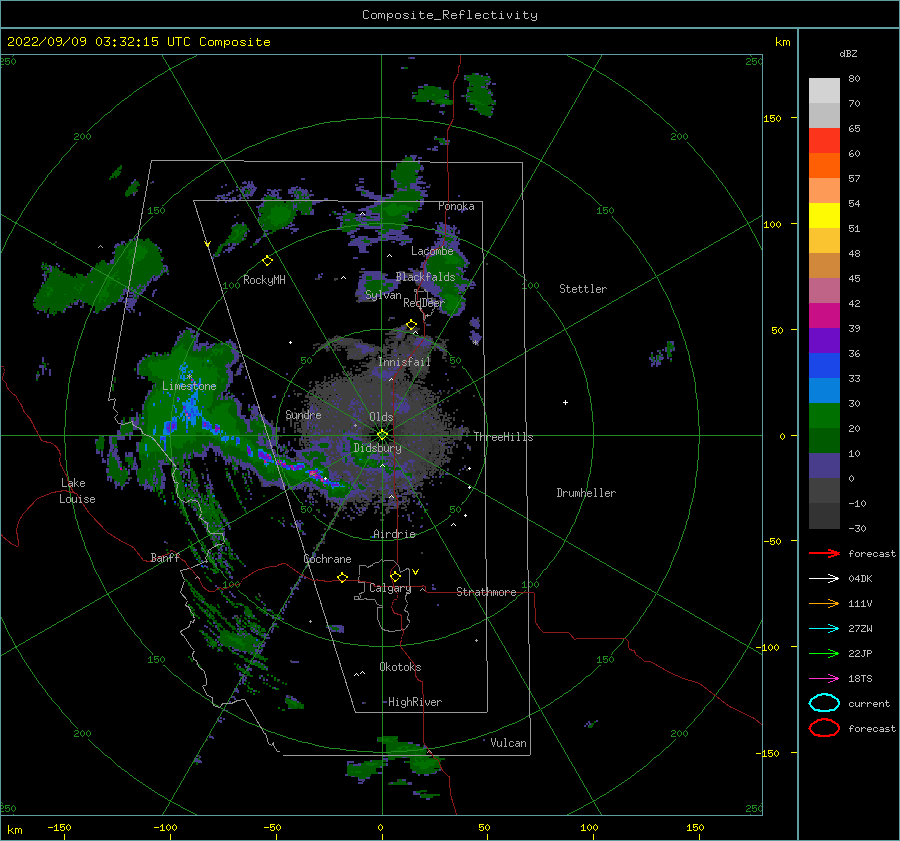The image size is (900, 841).
Task: Pick the slate 0–10 dBZ swatch
Action: (x=824, y=466)
